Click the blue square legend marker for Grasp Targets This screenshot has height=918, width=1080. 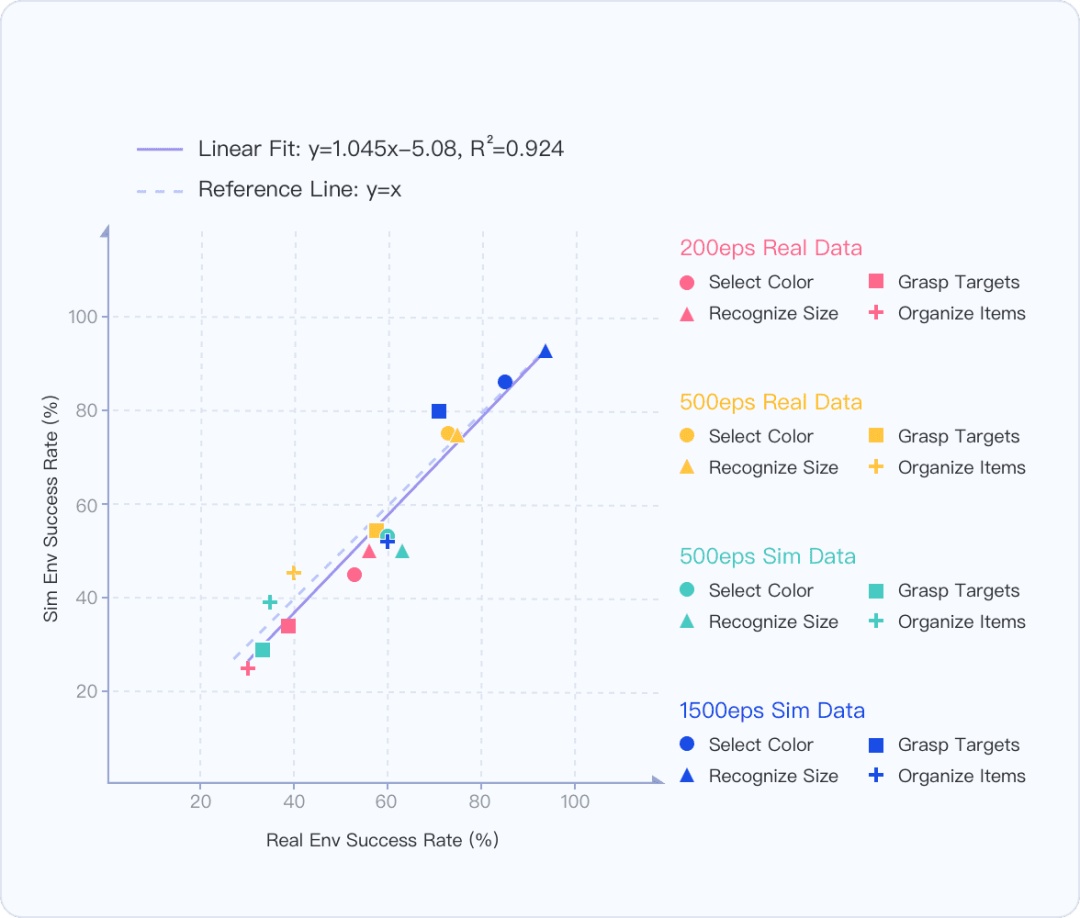(x=876, y=745)
